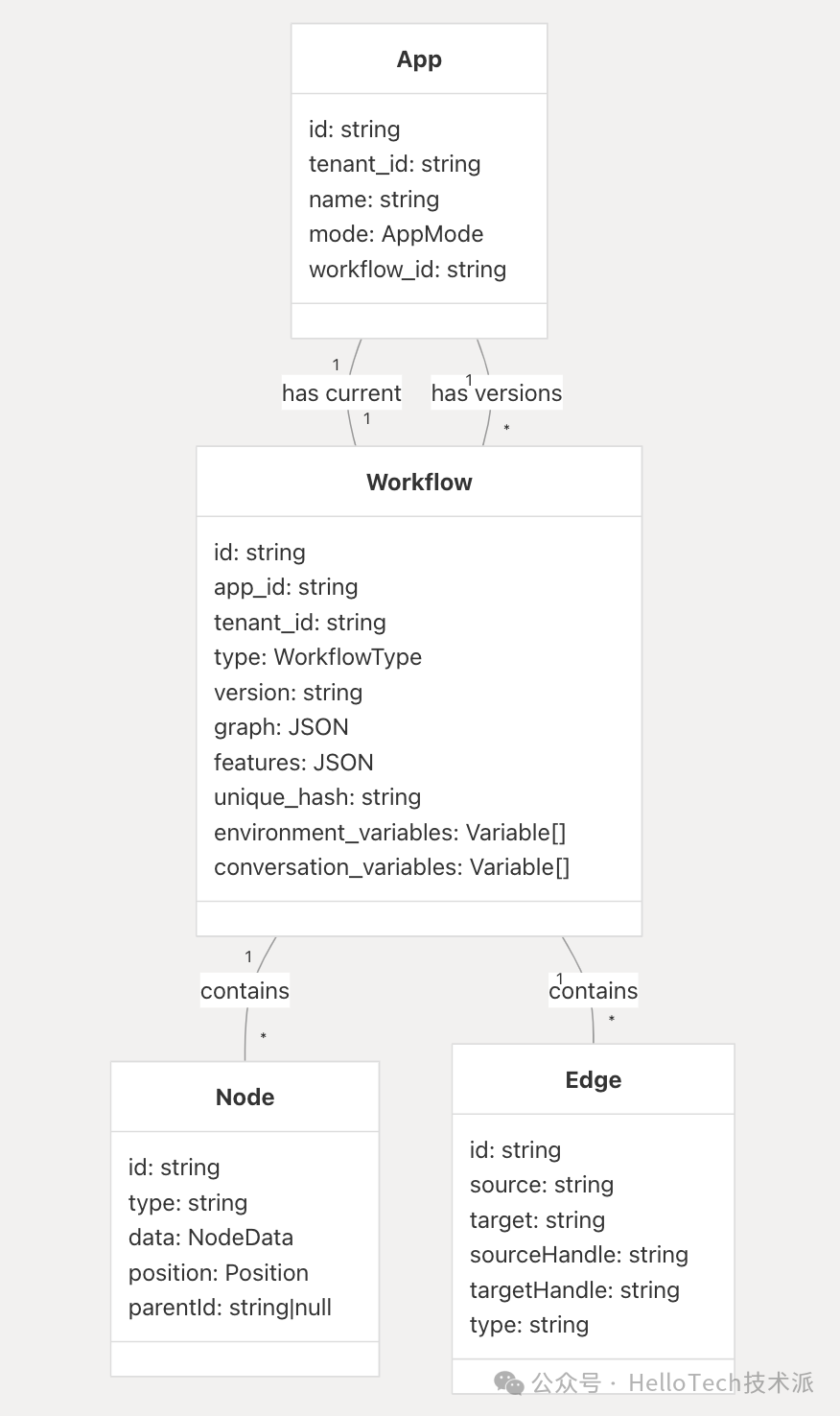Image resolution: width=840 pixels, height=1416 pixels.
Task: Select the Node class title
Action: (245, 1097)
